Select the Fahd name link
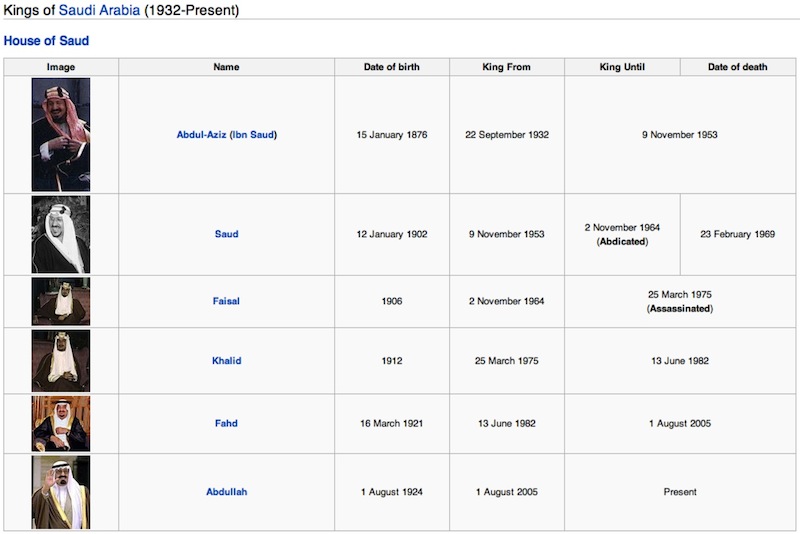Screen dimensions: 800x534 point(226,424)
